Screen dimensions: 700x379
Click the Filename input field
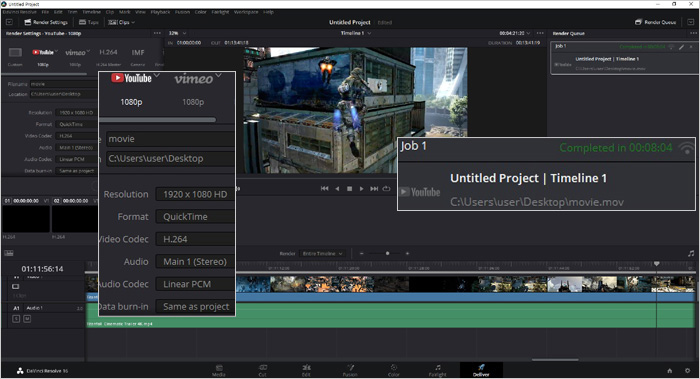click(63, 84)
